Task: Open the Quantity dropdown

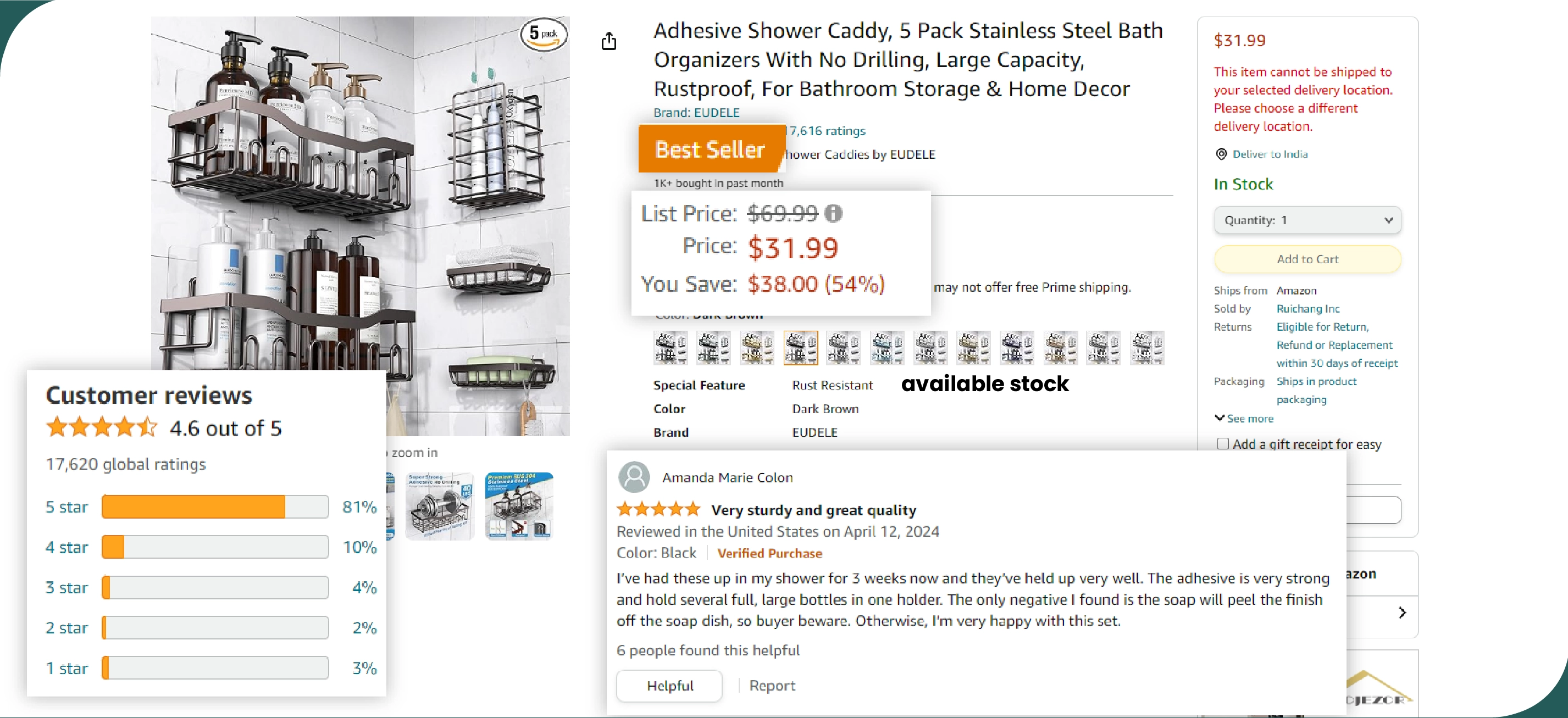Action: [x=1307, y=220]
